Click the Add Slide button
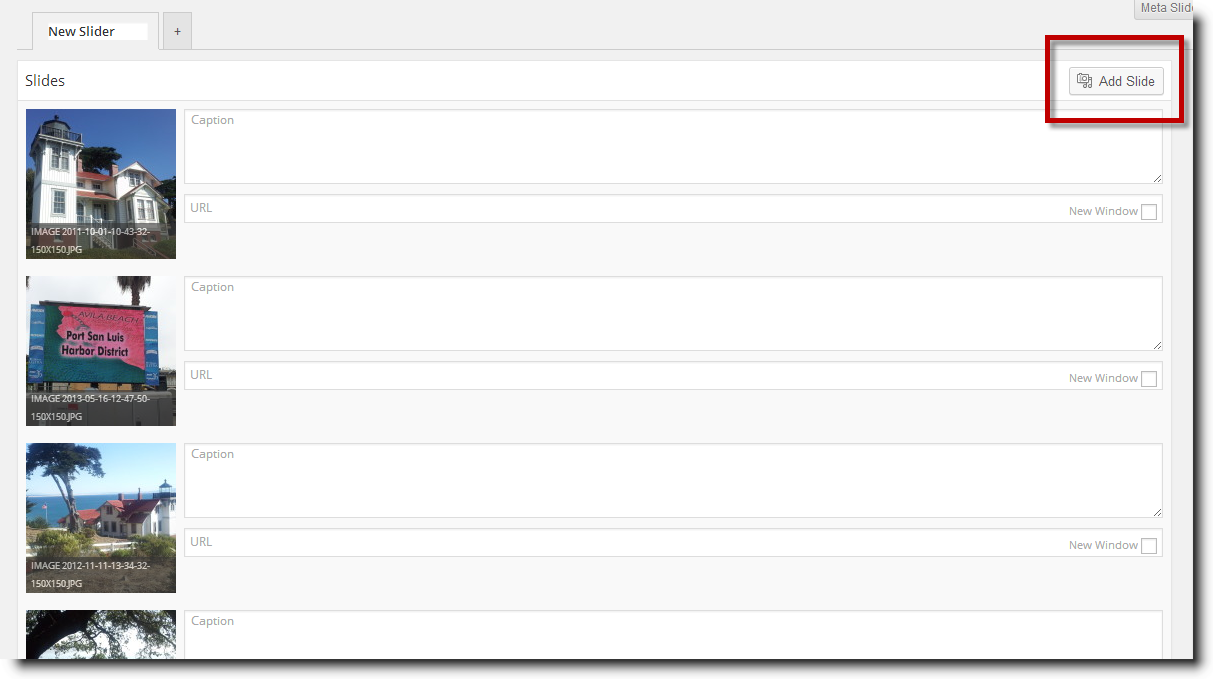 click(1116, 81)
